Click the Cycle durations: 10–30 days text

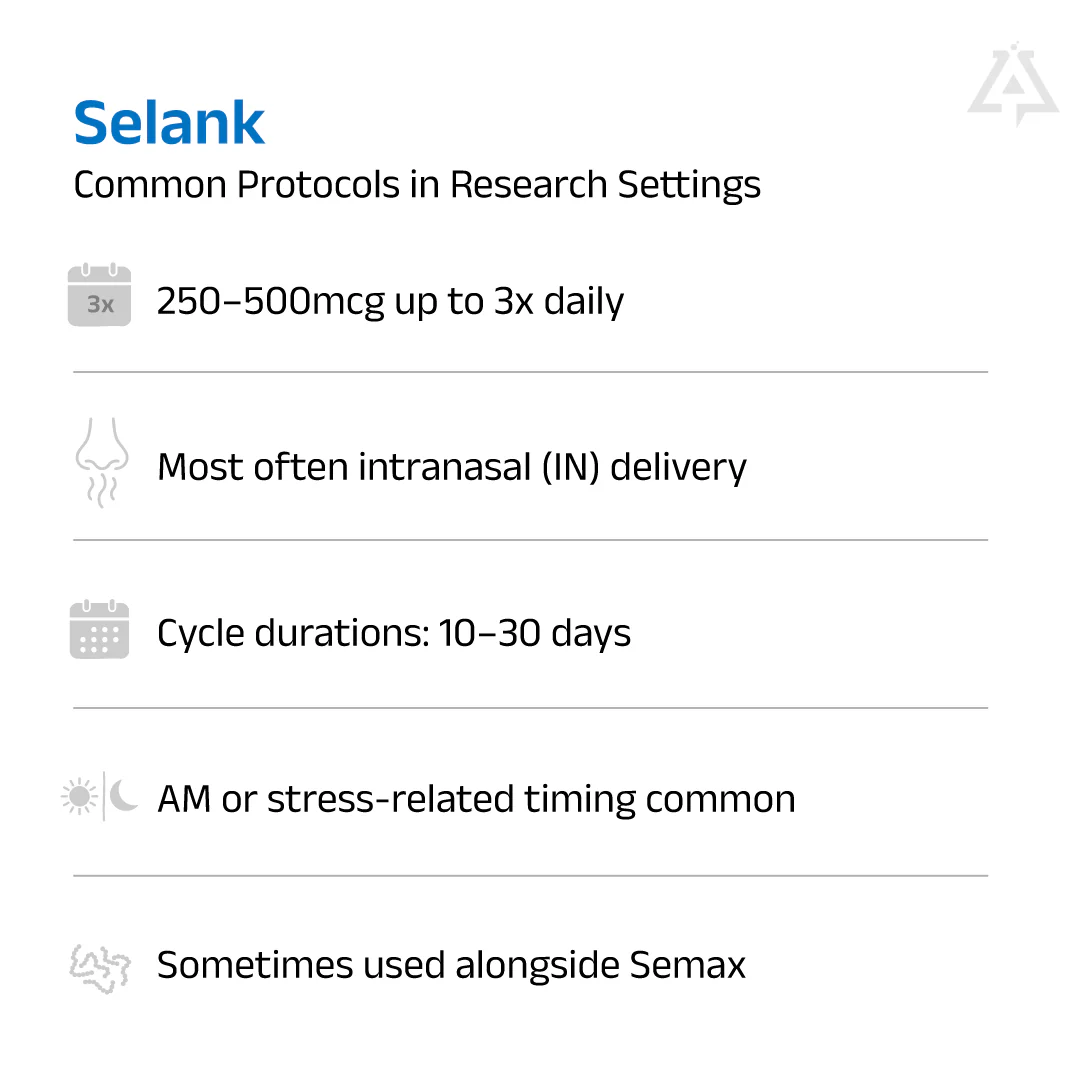(x=394, y=634)
